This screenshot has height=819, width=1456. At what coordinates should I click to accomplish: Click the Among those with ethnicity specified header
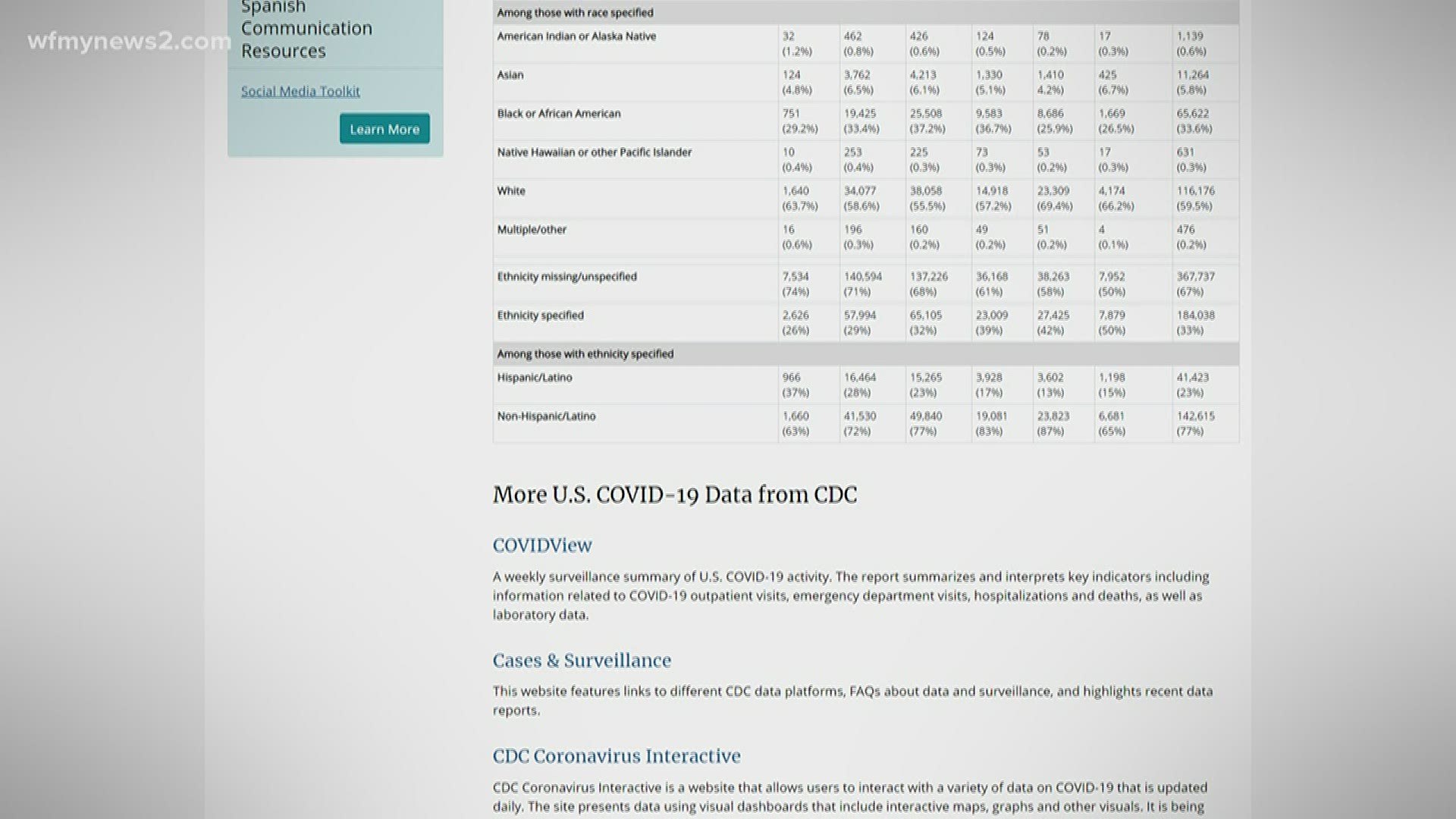pos(583,353)
